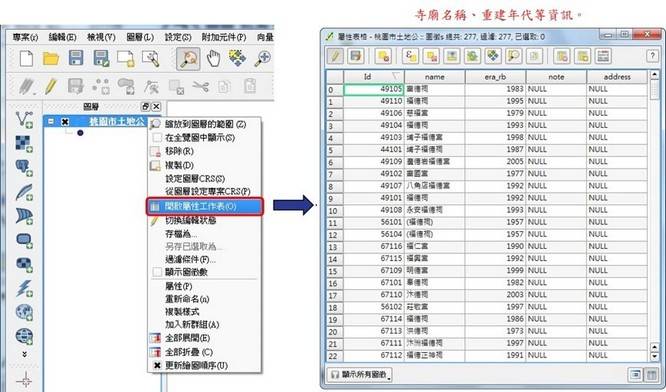Collapse the 桃園市土地公 layer tree node
Viewport: 666px width, 392px height.
pyautogui.click(x=51, y=121)
